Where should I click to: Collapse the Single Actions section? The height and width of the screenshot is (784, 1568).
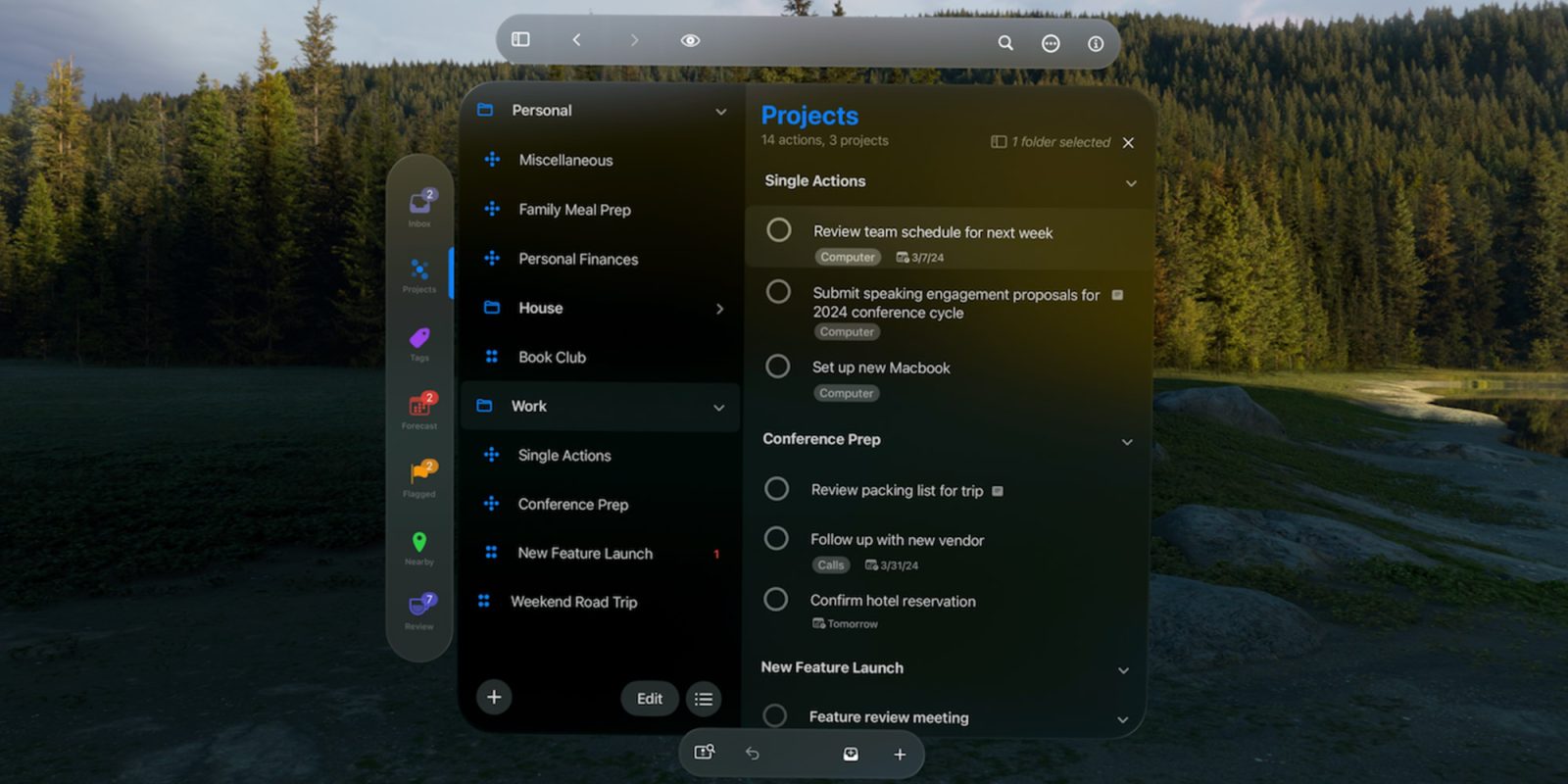[x=1131, y=183]
